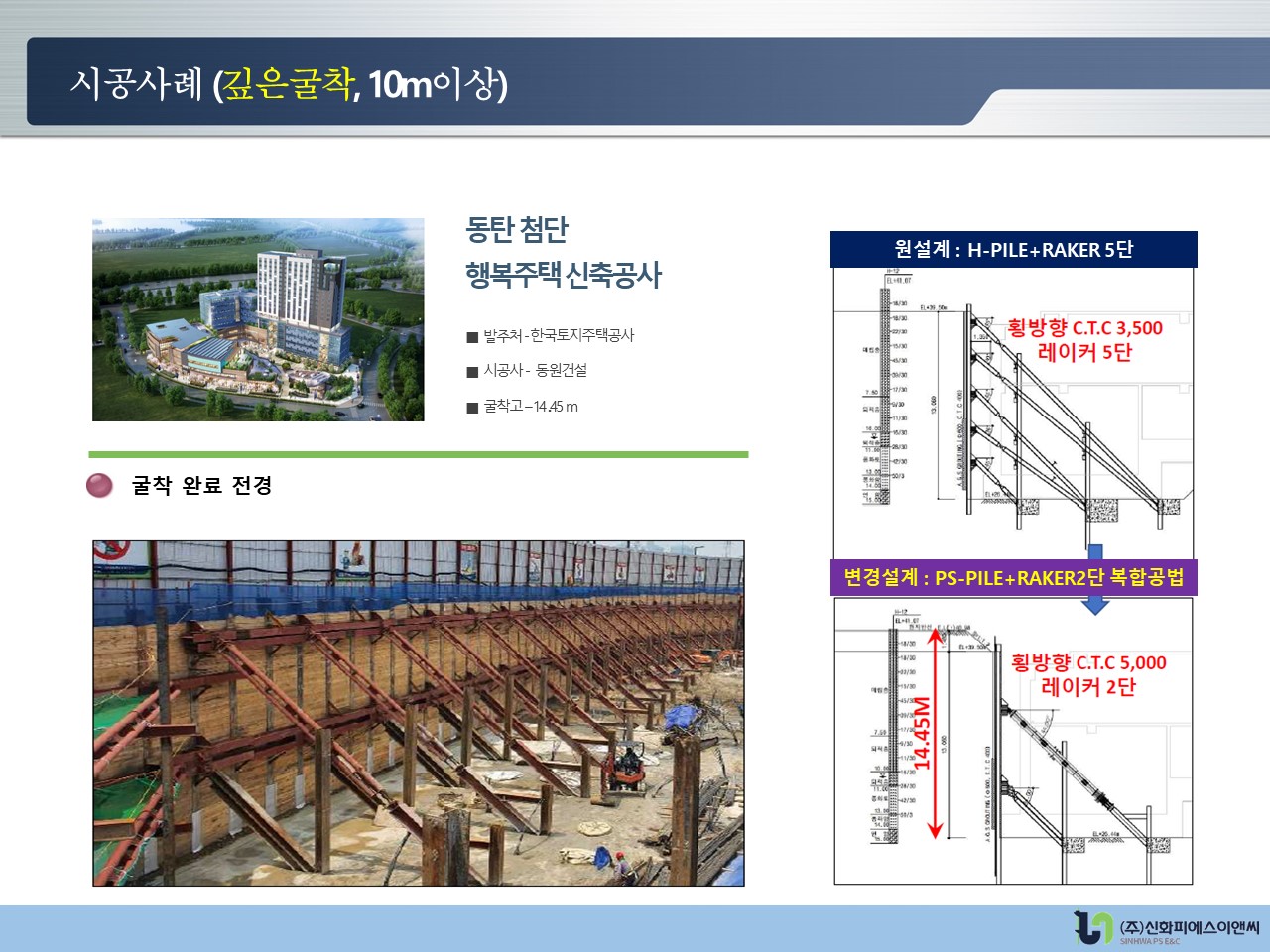Click the purple sphere bullet beside 굴착 완료 전경
1270x952 pixels.
[99, 486]
